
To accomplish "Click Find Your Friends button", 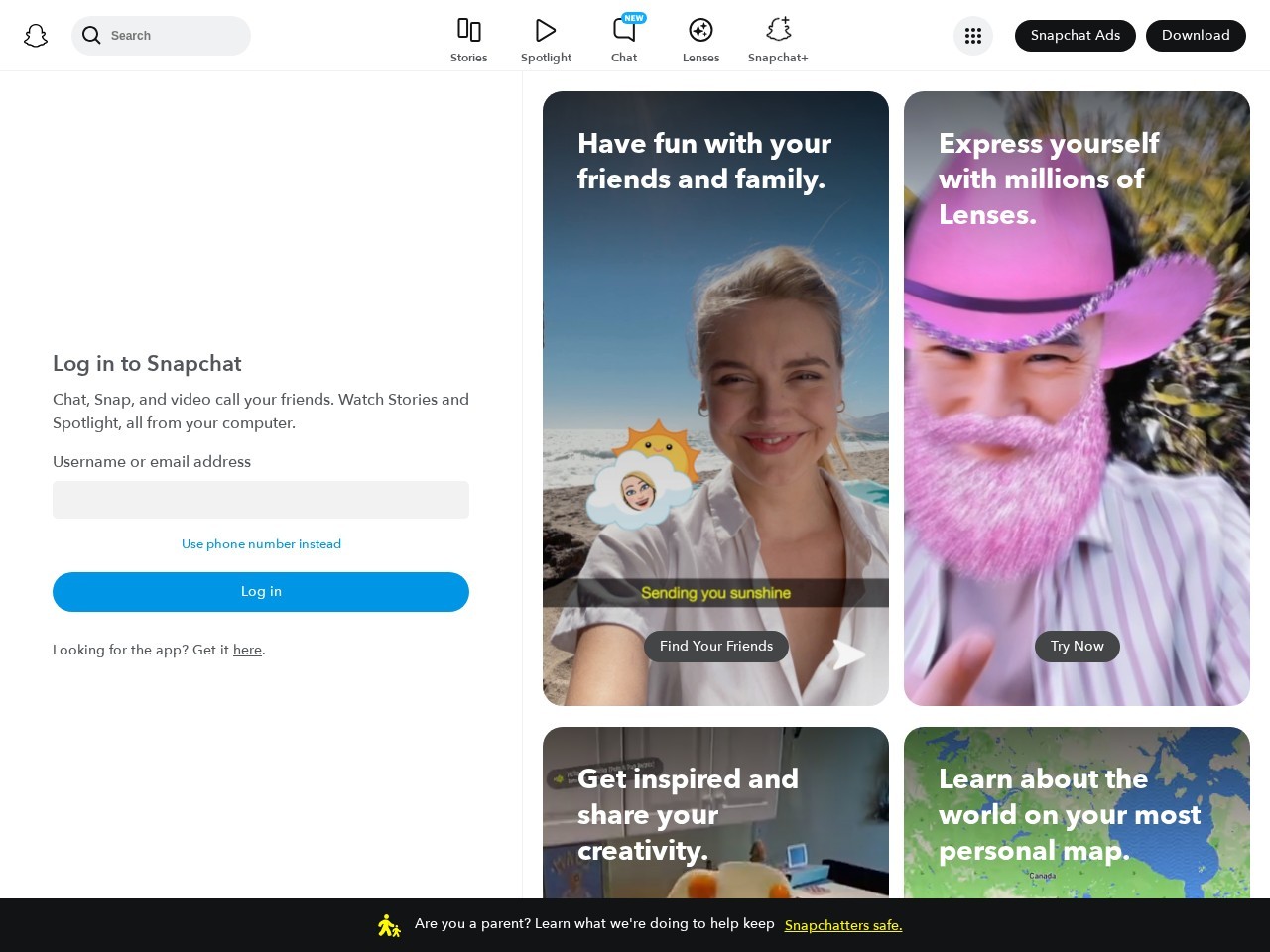I will [x=716, y=647].
